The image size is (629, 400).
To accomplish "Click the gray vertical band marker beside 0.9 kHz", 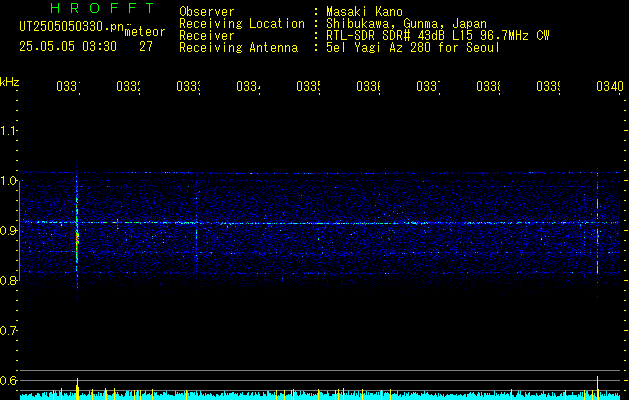I will coord(20,231).
